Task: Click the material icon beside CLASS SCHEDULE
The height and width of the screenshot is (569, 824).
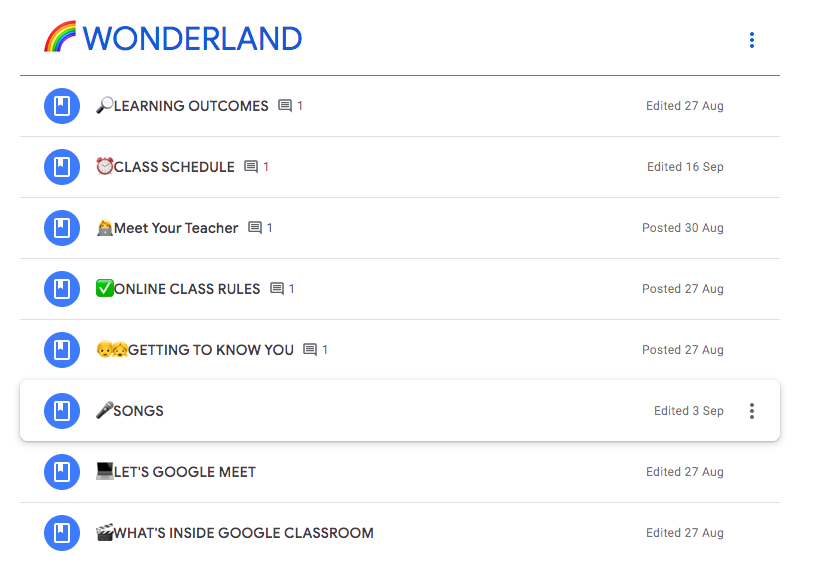Action: (x=62, y=167)
